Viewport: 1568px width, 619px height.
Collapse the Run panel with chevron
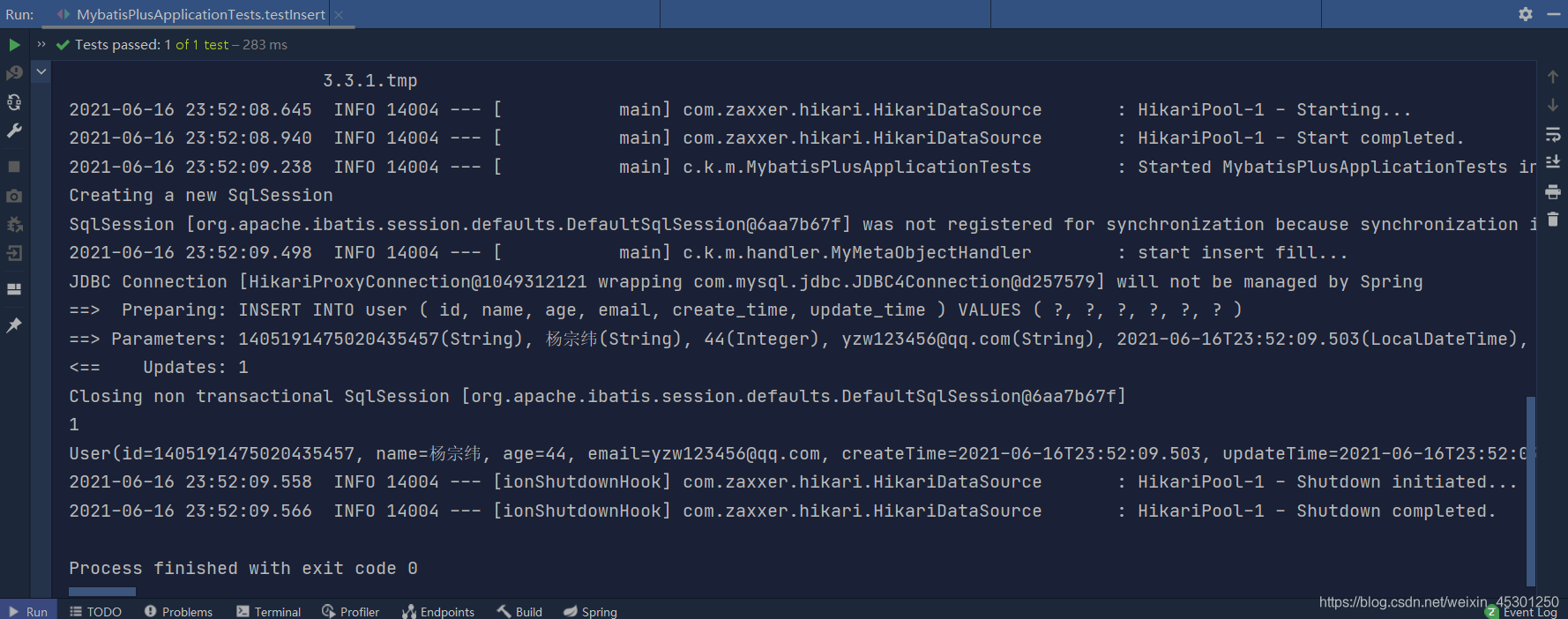tap(41, 71)
